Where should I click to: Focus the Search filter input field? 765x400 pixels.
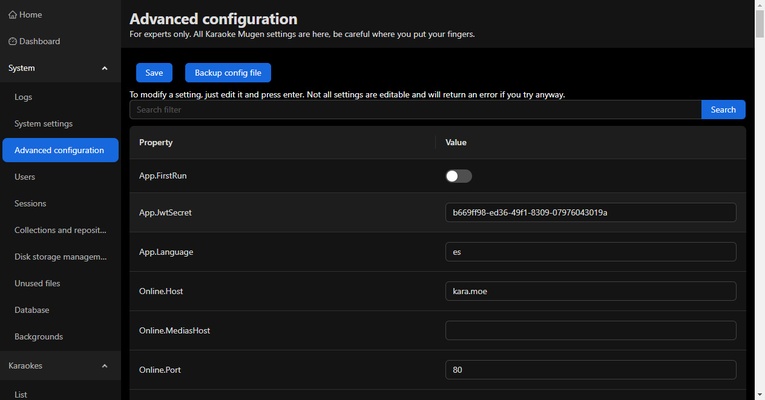pyautogui.click(x=415, y=110)
